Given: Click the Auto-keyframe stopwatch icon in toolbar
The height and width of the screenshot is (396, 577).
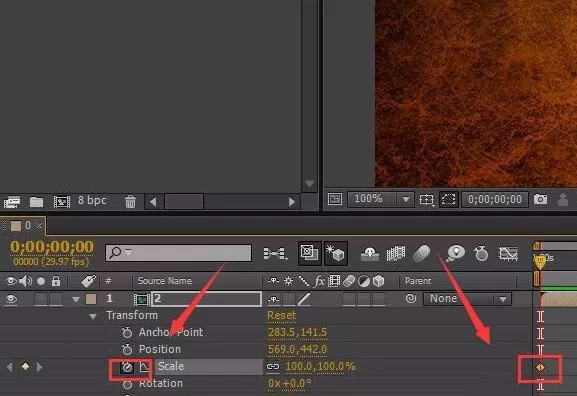Looking at the screenshot, I should tap(481, 253).
